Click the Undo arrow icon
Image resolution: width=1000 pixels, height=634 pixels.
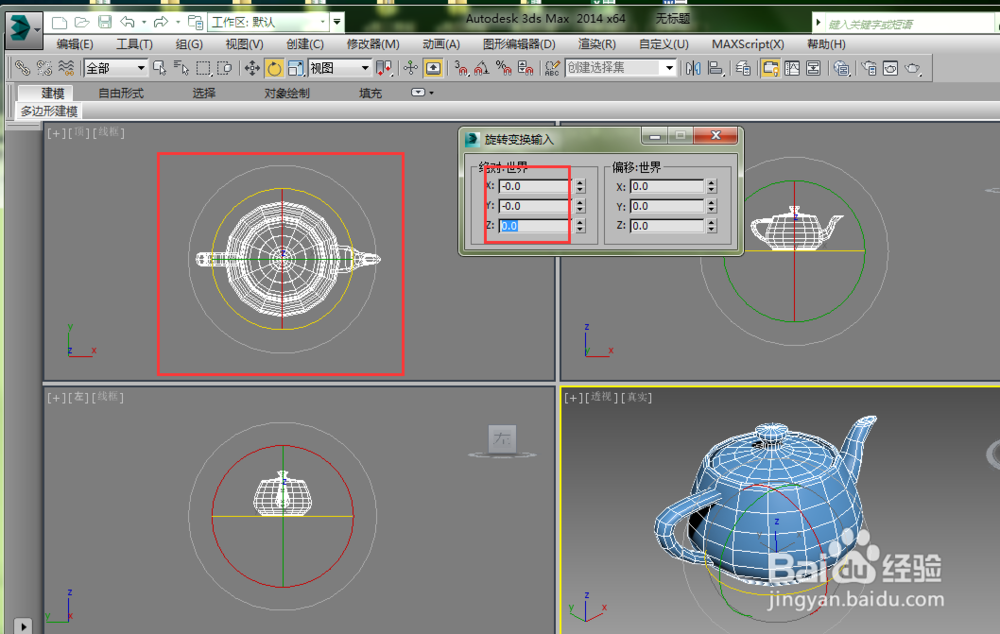[x=127, y=22]
